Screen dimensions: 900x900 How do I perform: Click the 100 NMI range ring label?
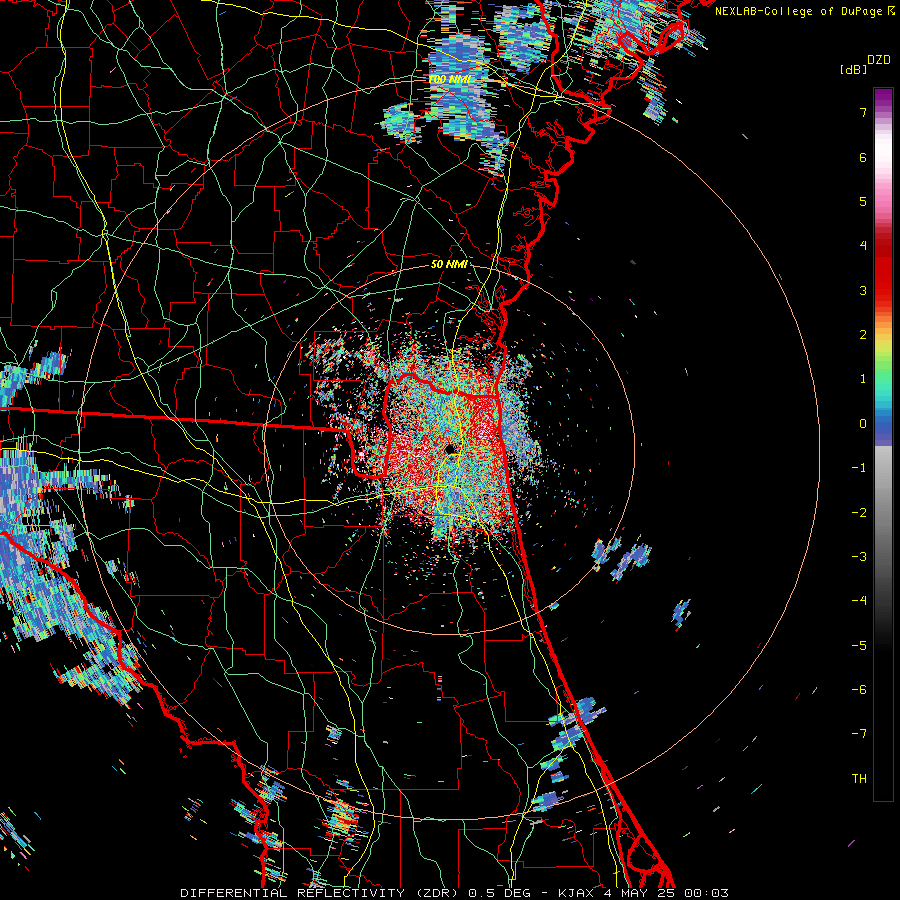point(449,79)
